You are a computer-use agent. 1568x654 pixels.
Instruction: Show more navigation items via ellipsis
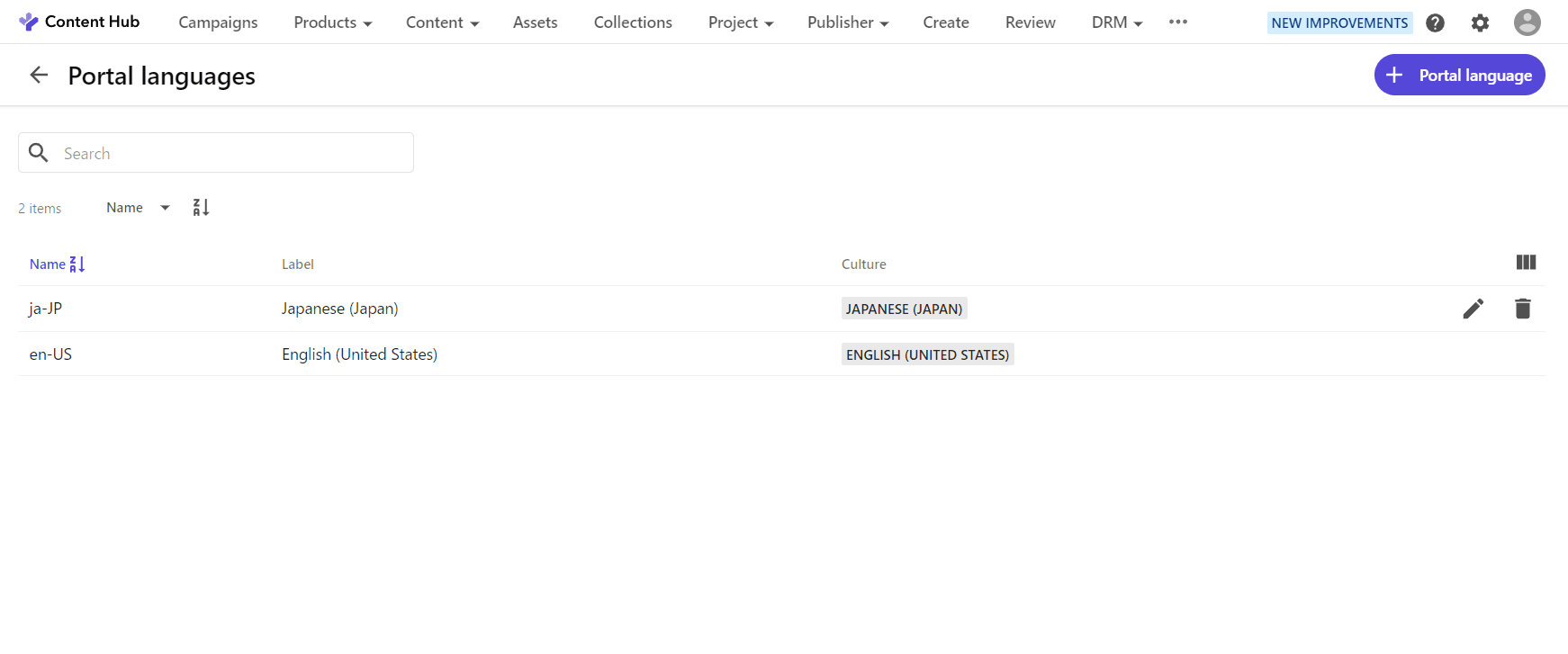1177,22
